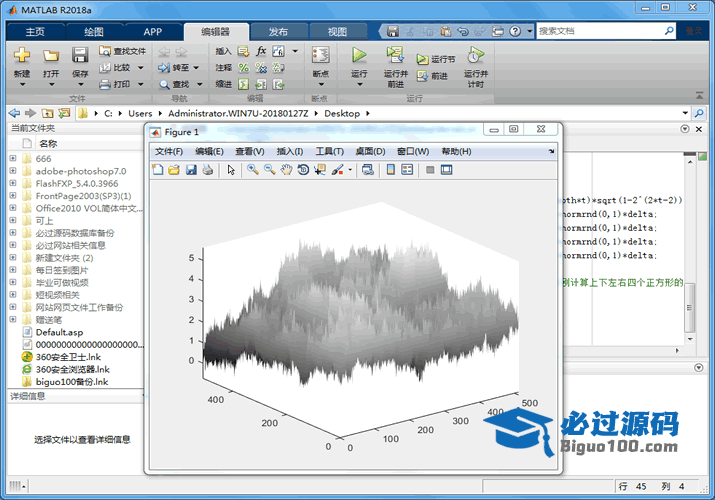The image size is (715, 500).
Task: Open the Go To (转至) dropdown
Action: point(196,68)
